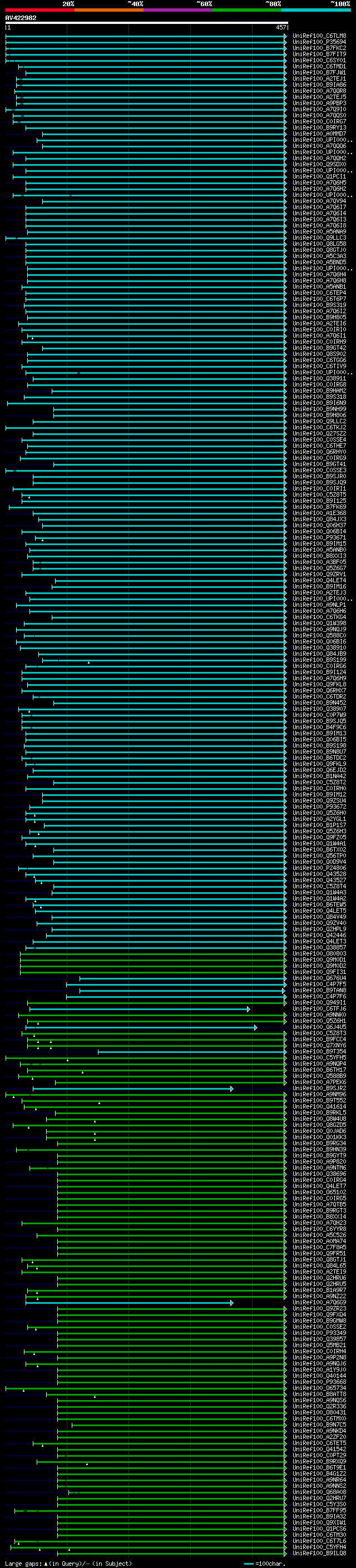Open hit UniRef100_B7FKC2
This screenshot has height=1568, width=356.
[x=319, y=48]
